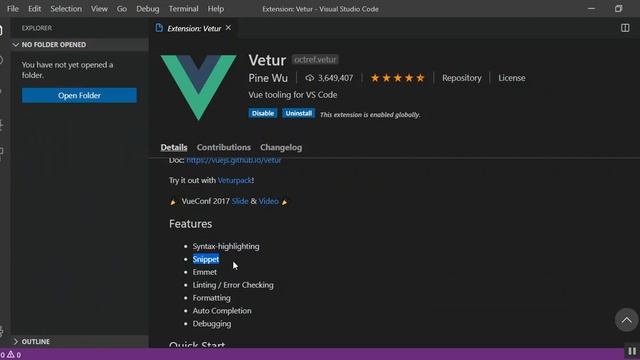Click the Vetur logo image
The width and height of the screenshot is (640, 360).
click(x=198, y=87)
